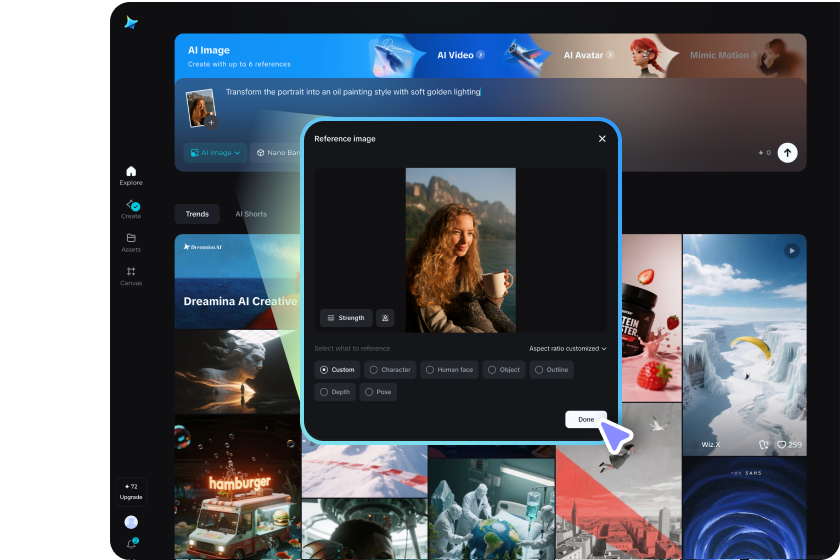The height and width of the screenshot is (560, 840).
Task: Open the doctors treating Earth artwork
Action: 491,509
